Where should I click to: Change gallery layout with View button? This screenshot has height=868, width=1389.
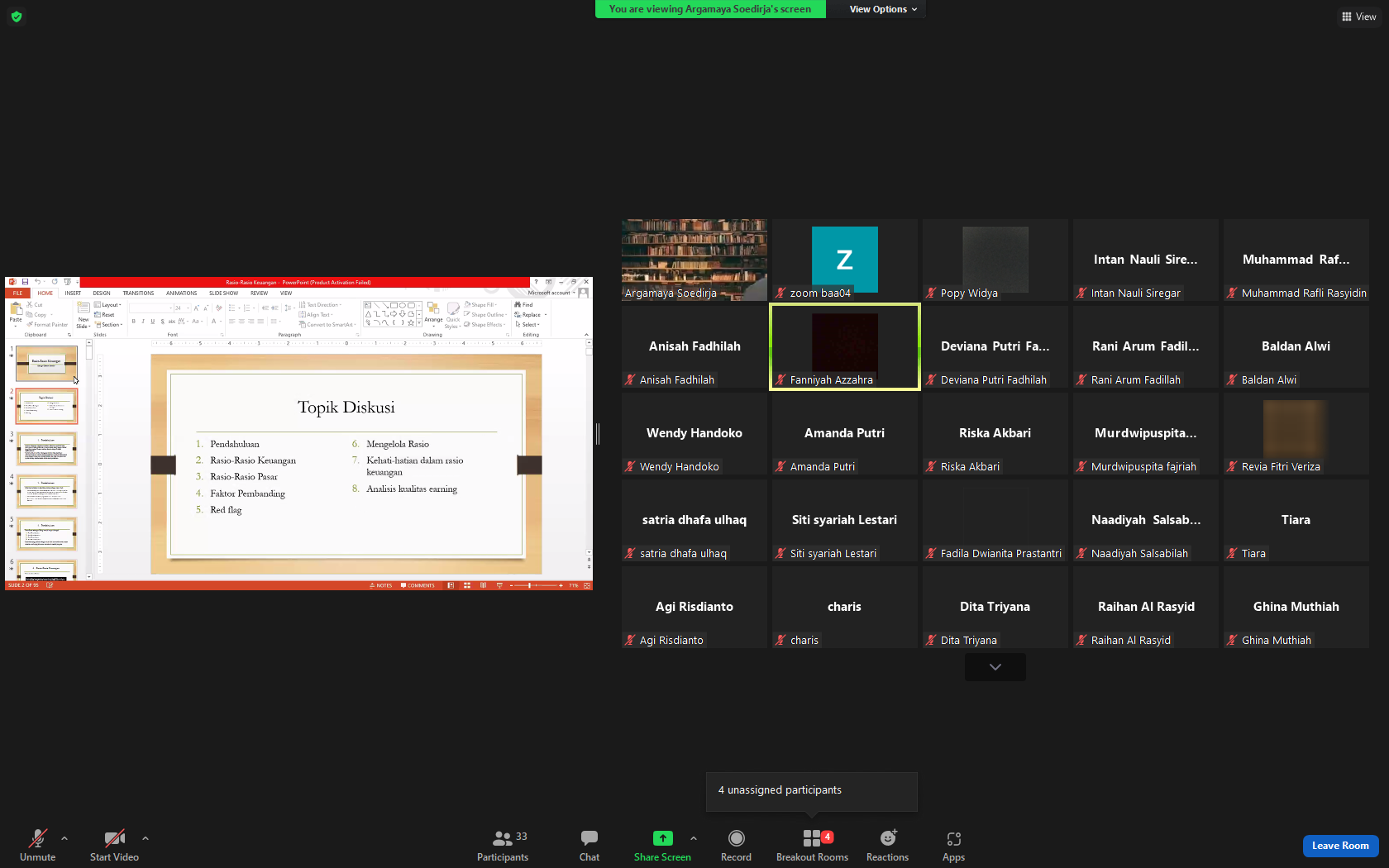click(x=1358, y=17)
